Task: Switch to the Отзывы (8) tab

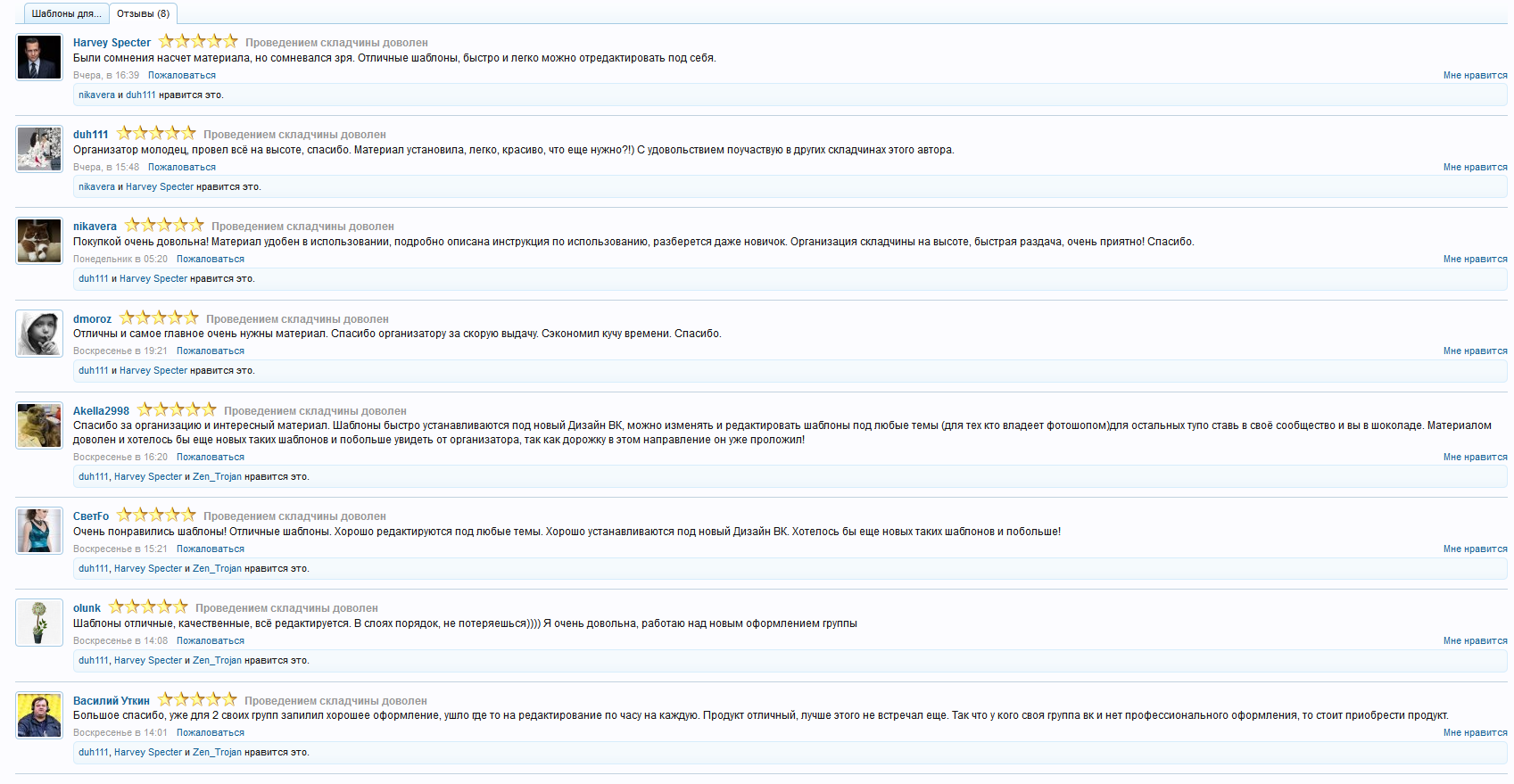Action: [143, 14]
